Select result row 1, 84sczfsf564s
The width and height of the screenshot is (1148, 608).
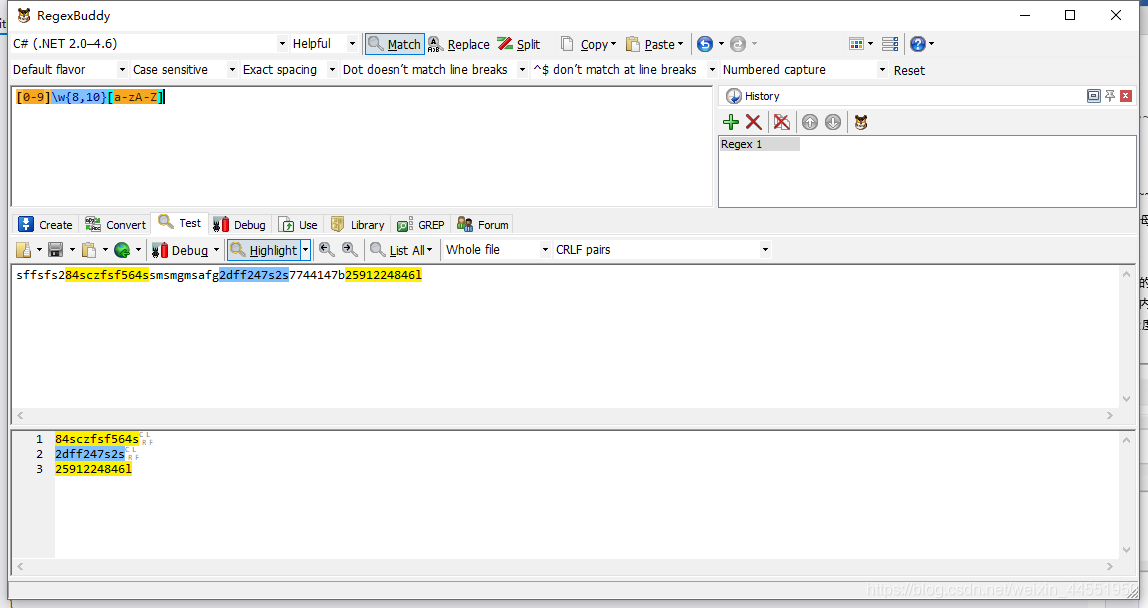(97, 439)
